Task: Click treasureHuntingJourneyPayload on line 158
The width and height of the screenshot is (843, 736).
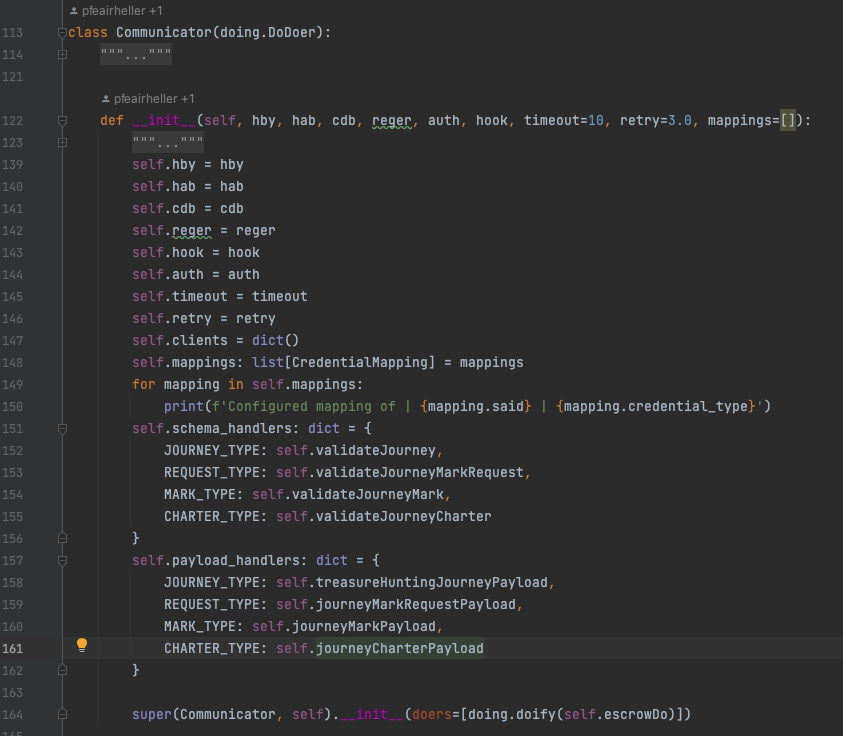Action: (431, 583)
